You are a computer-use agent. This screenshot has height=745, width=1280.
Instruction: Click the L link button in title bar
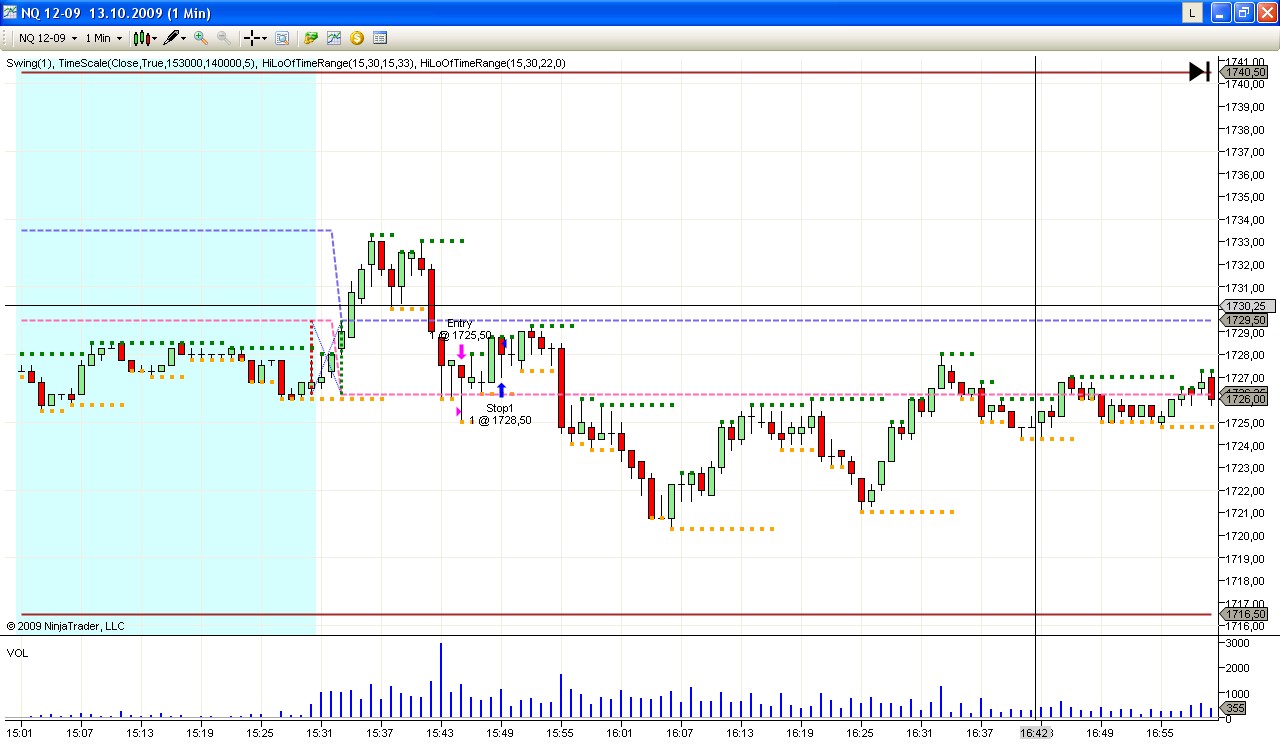pos(1193,12)
